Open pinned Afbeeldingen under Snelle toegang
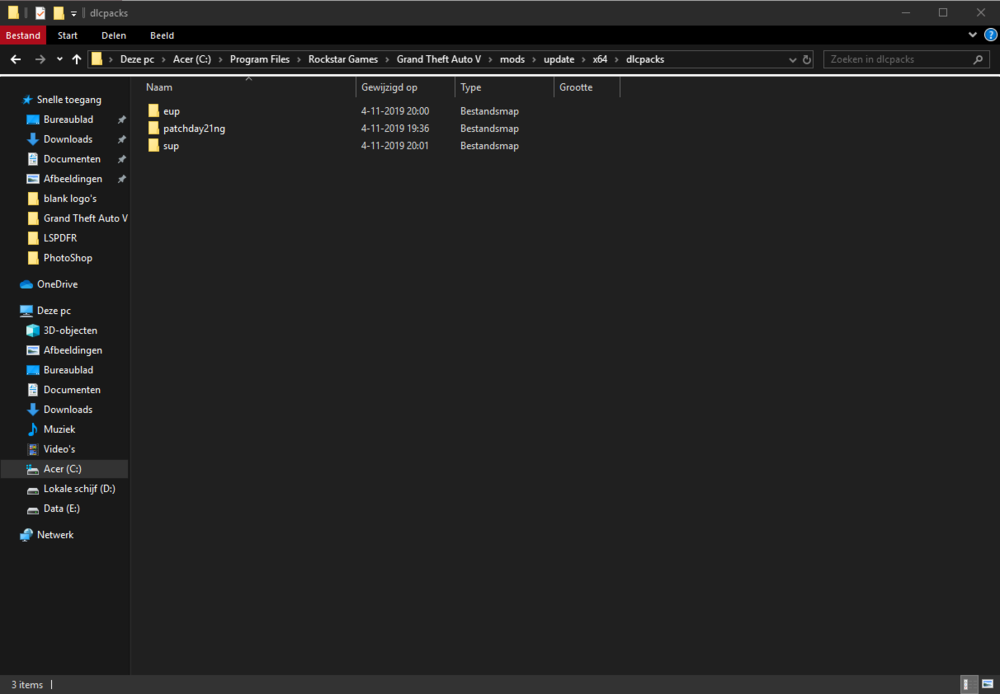This screenshot has height=694, width=1000. [73, 179]
